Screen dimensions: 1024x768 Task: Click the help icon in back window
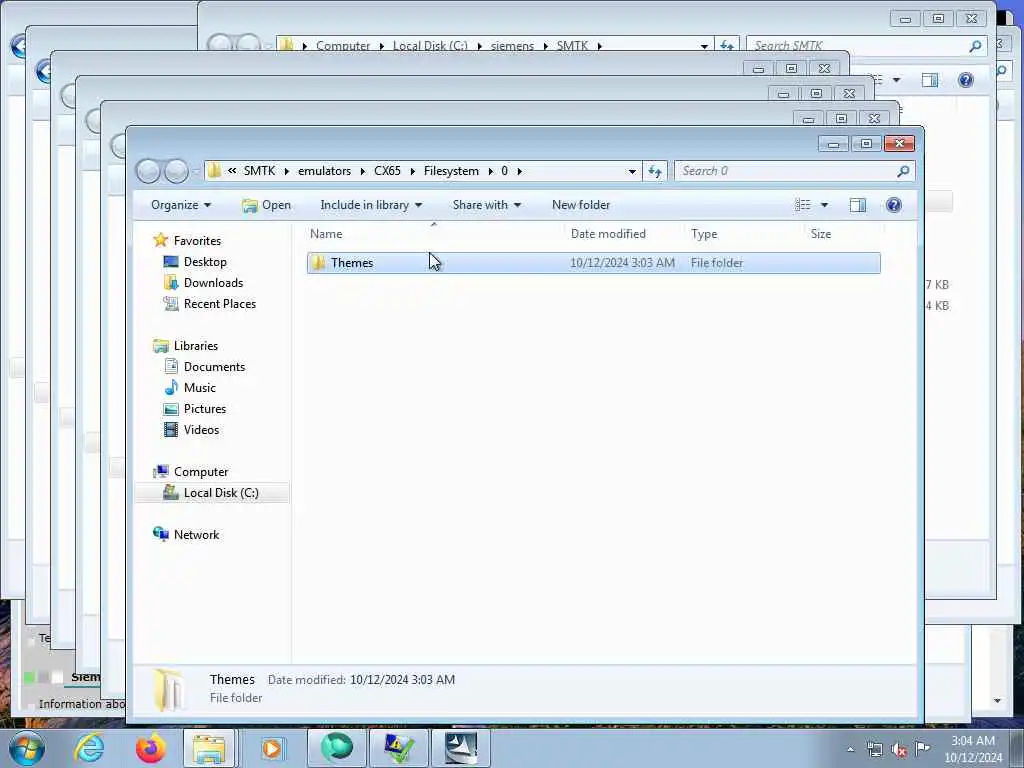click(x=965, y=80)
